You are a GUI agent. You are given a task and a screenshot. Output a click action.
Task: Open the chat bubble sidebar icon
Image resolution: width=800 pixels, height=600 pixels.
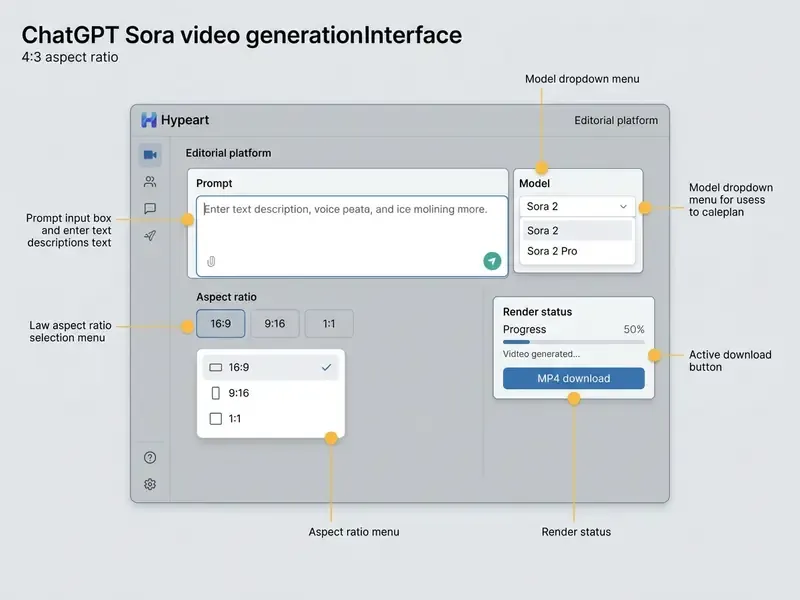(x=150, y=208)
